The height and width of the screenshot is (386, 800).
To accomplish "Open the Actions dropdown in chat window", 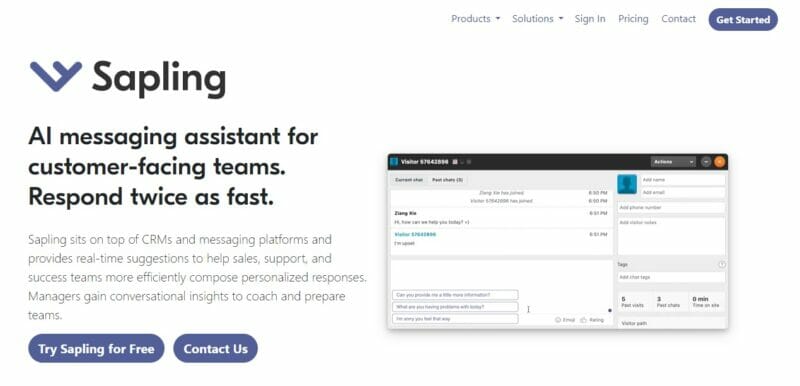I will coord(673,162).
